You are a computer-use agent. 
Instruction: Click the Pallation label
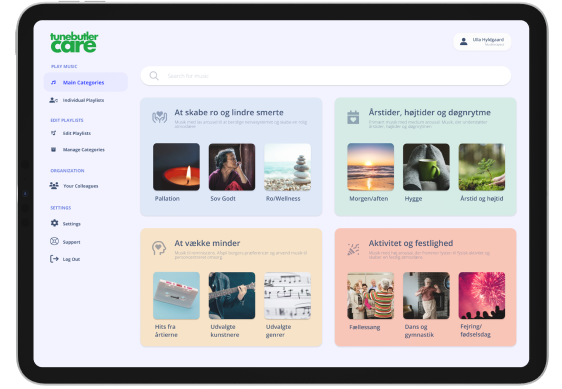167,198
